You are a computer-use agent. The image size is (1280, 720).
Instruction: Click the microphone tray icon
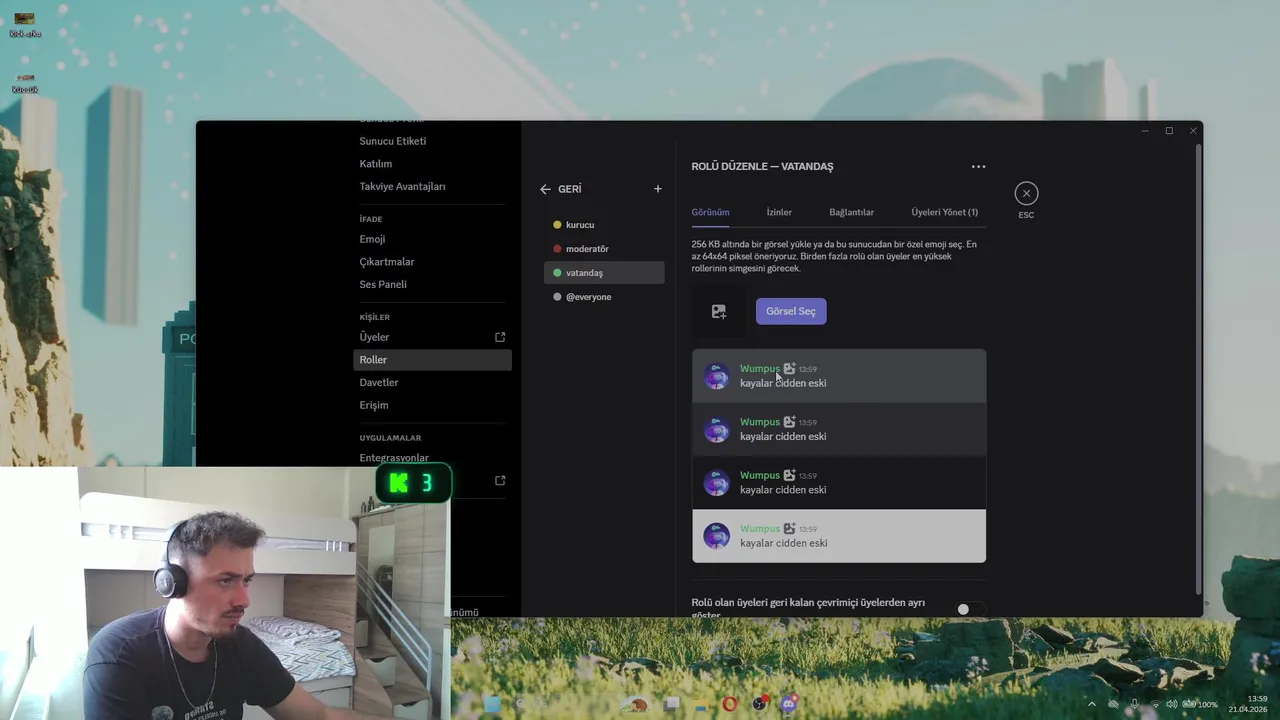[1134, 704]
